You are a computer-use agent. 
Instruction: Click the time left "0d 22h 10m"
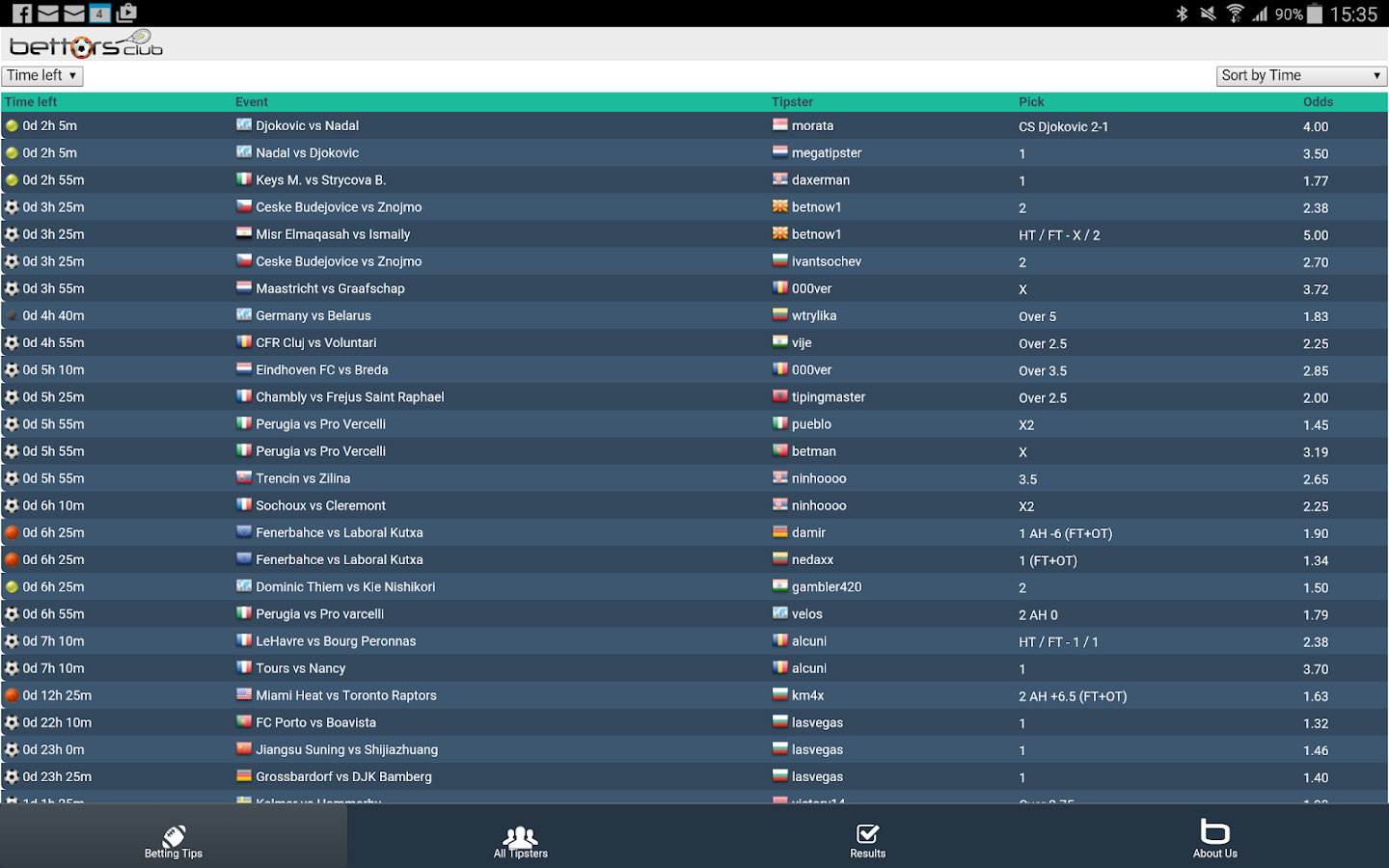[57, 722]
